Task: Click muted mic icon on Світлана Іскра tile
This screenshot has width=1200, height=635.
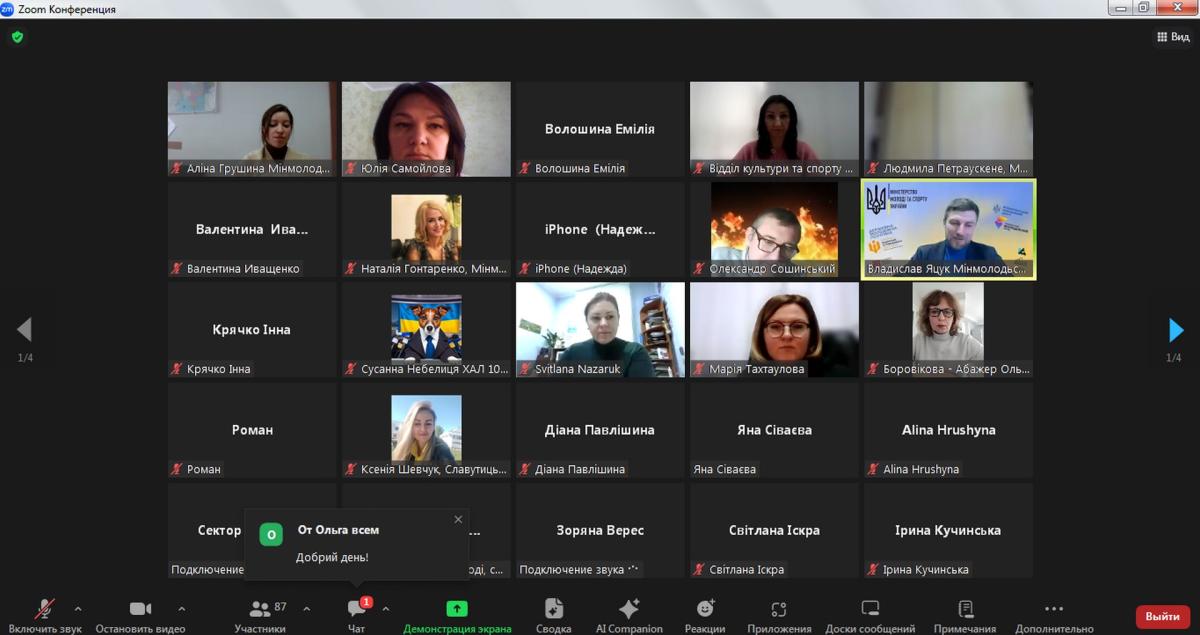Action: [x=699, y=569]
